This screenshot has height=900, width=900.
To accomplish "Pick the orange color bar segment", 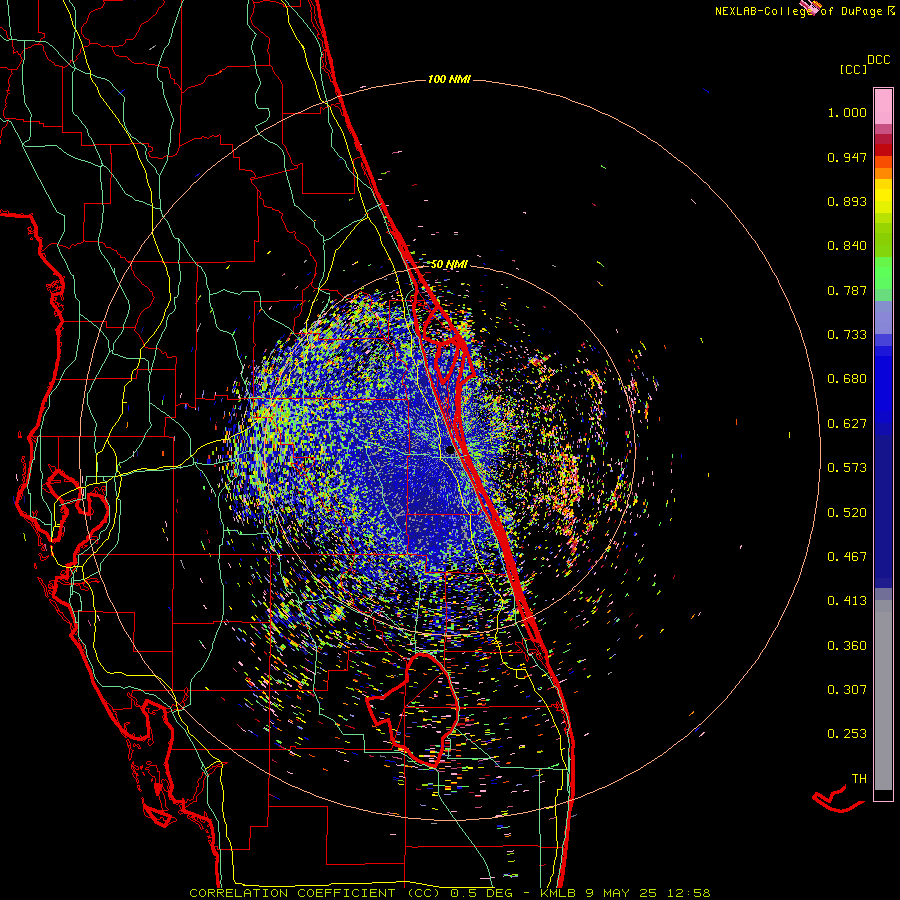I will (883, 173).
